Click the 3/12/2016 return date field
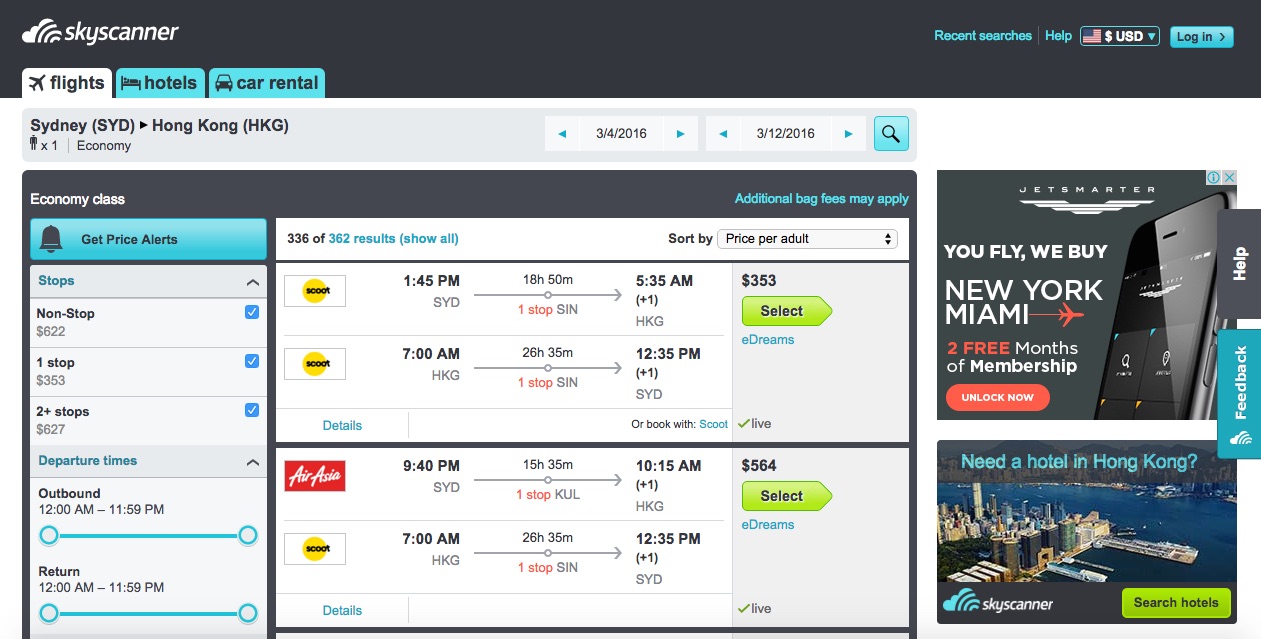Image resolution: width=1261 pixels, height=639 pixels. (x=785, y=134)
